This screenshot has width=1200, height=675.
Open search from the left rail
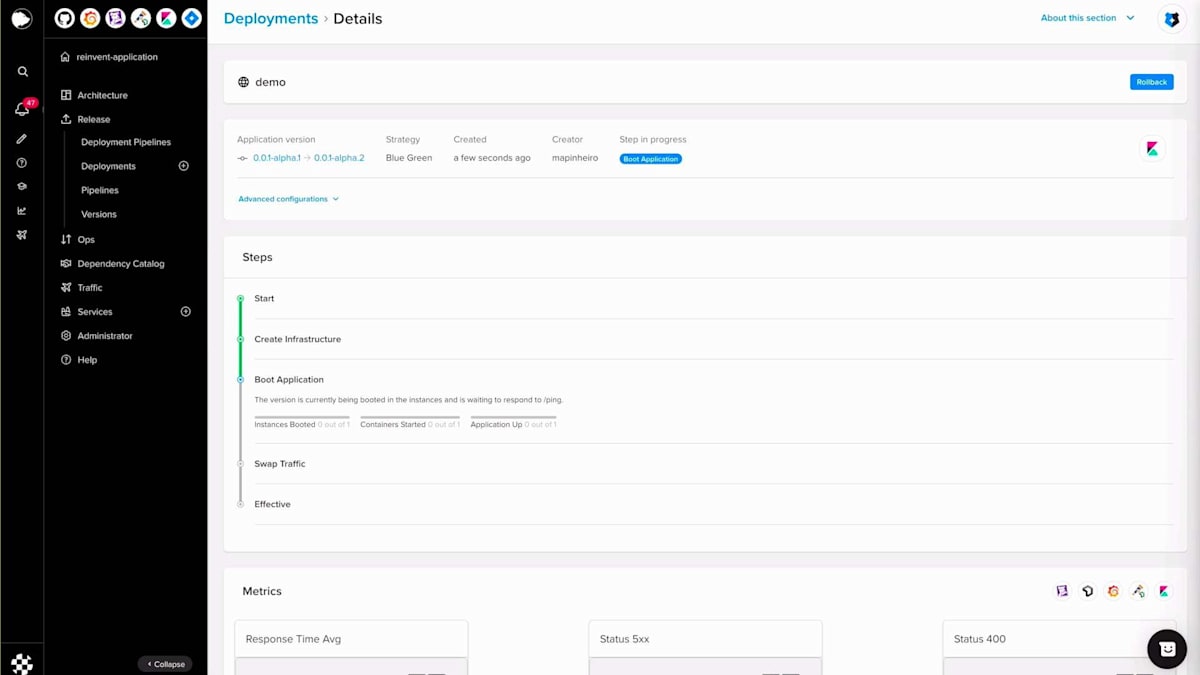point(22,72)
